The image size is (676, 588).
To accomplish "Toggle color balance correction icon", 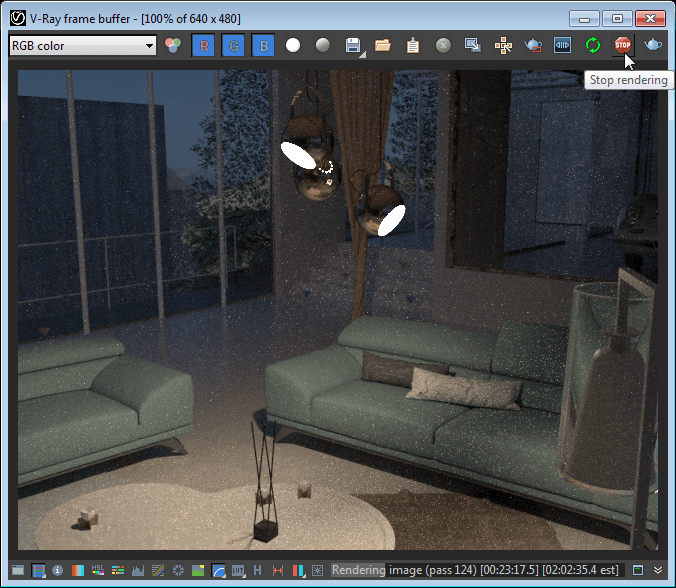I will click(118, 570).
